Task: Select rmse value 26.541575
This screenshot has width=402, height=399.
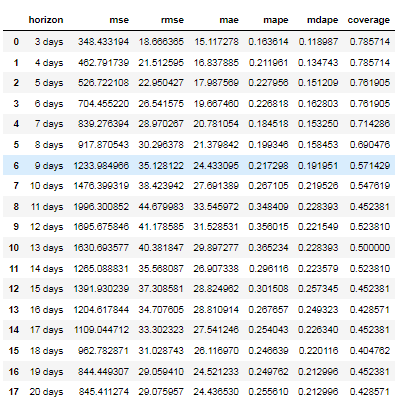Action: point(161,104)
